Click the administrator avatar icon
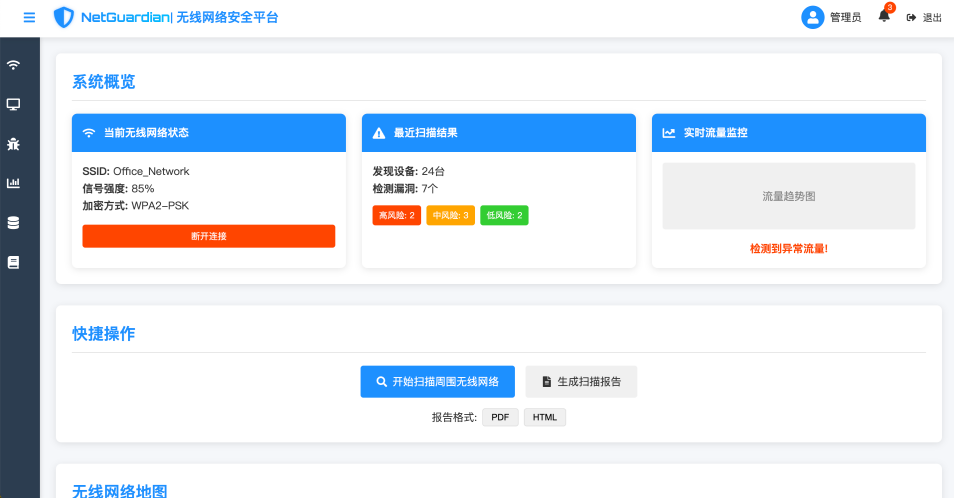954x498 pixels. tap(812, 18)
